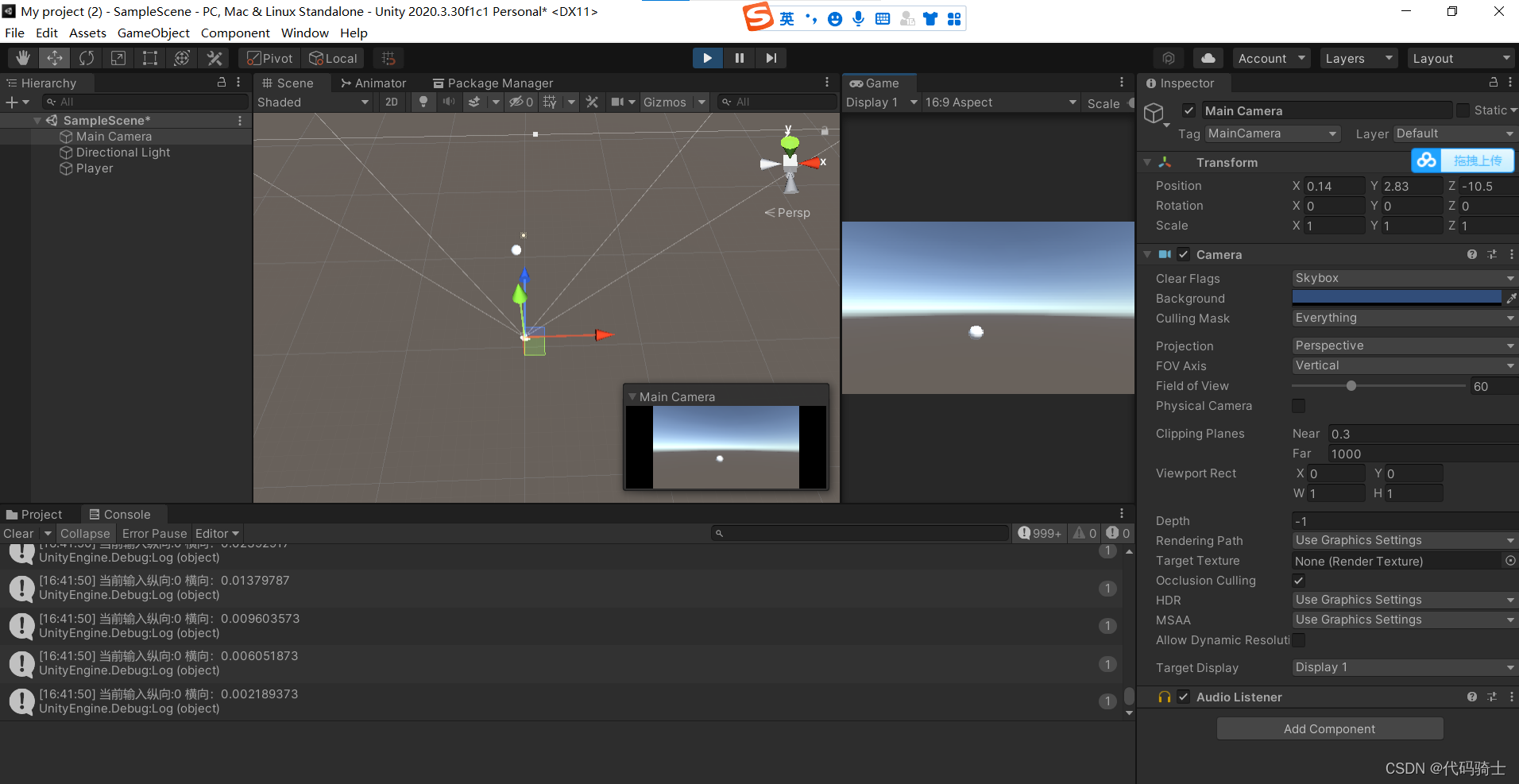Open the Account button menu
Image resolution: width=1519 pixels, height=784 pixels.
[x=1271, y=58]
